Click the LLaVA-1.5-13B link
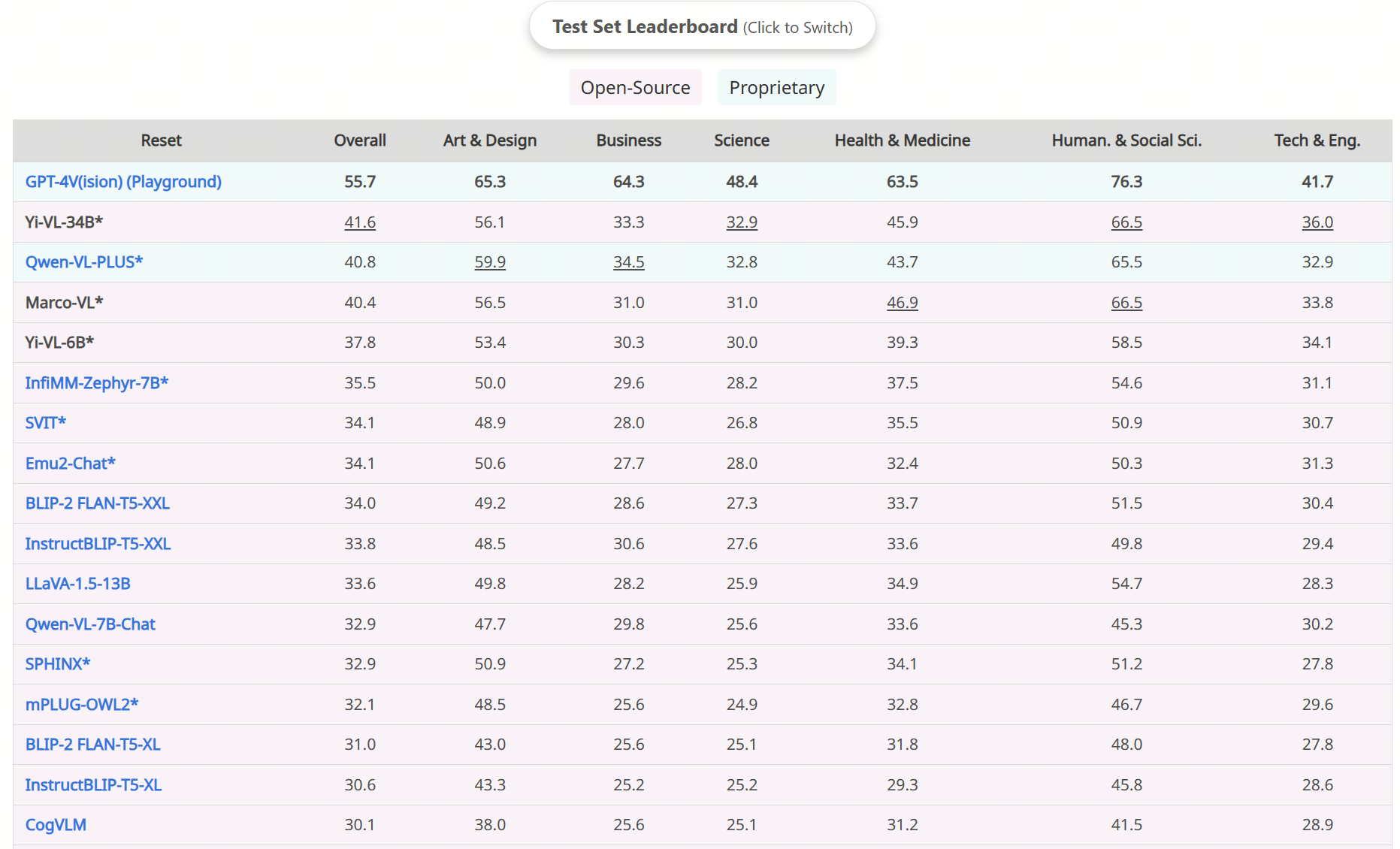 tap(77, 584)
